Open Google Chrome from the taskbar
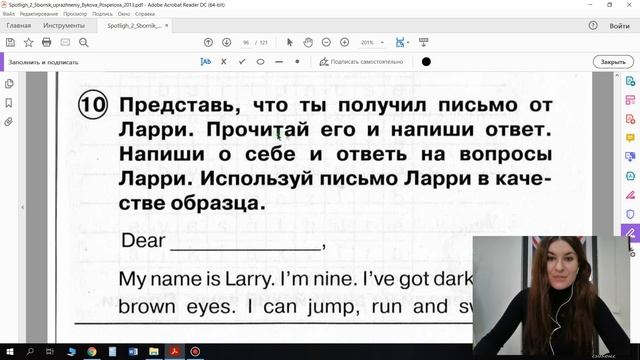This screenshot has height=360, width=640. (x=92, y=351)
